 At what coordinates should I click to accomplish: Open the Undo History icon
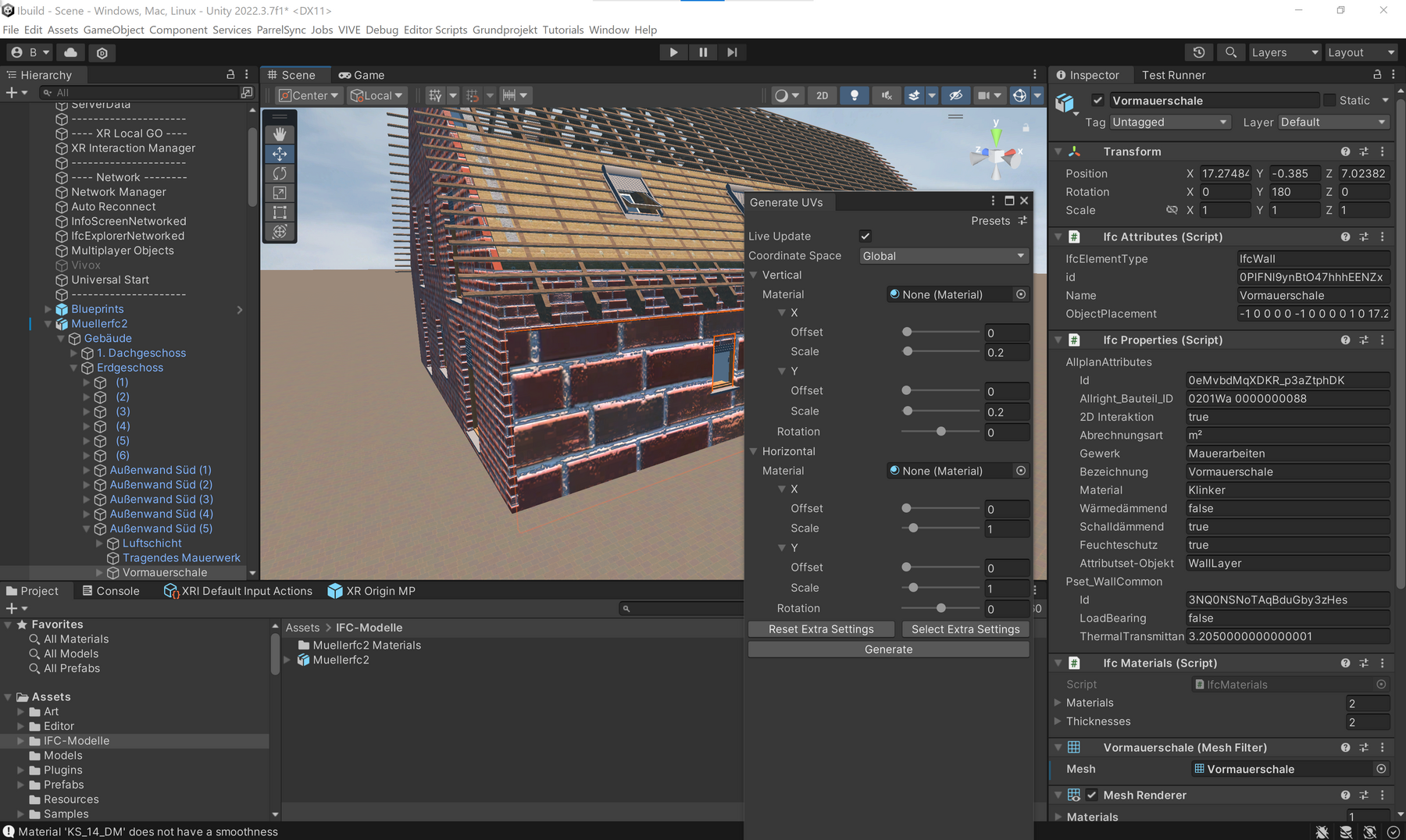[x=1198, y=52]
